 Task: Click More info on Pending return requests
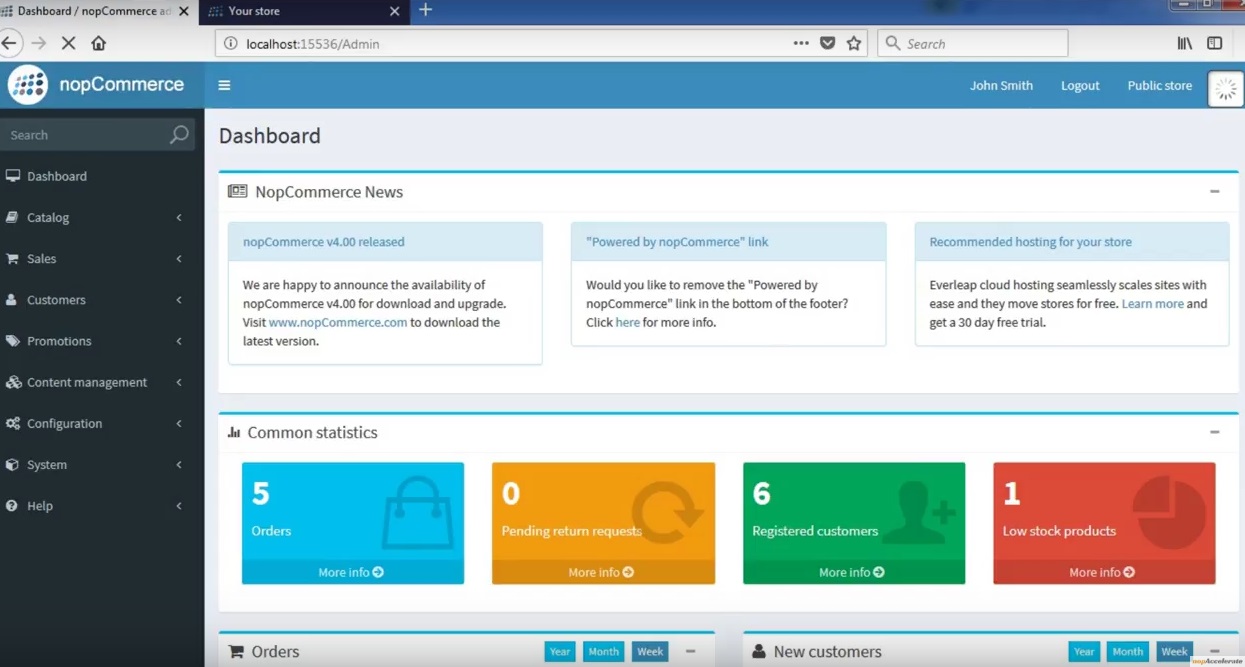coord(602,572)
